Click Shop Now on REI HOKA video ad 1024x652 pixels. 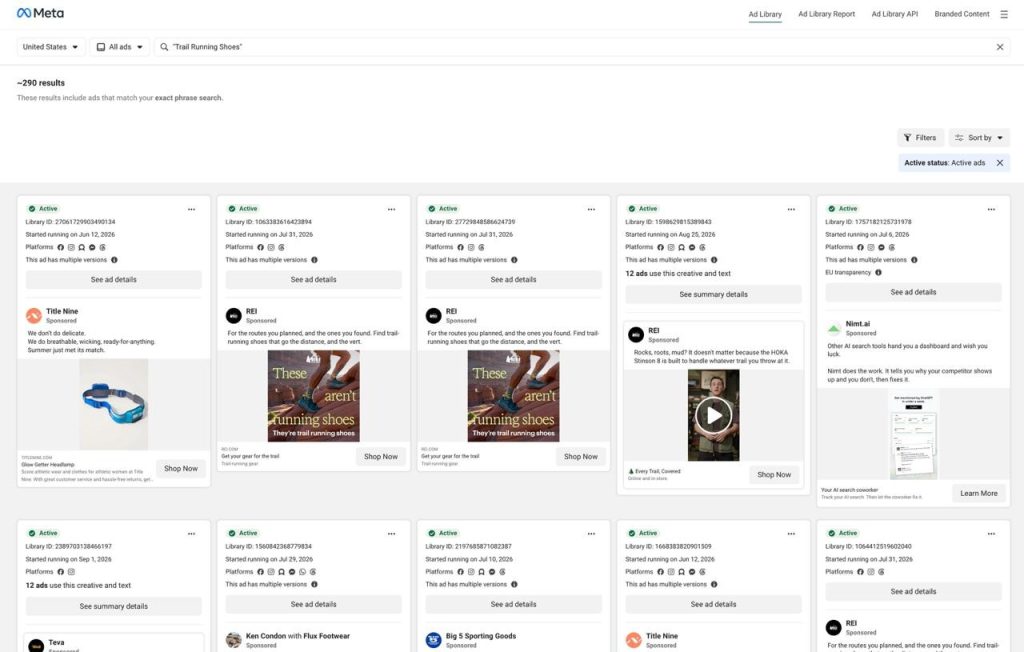774,475
